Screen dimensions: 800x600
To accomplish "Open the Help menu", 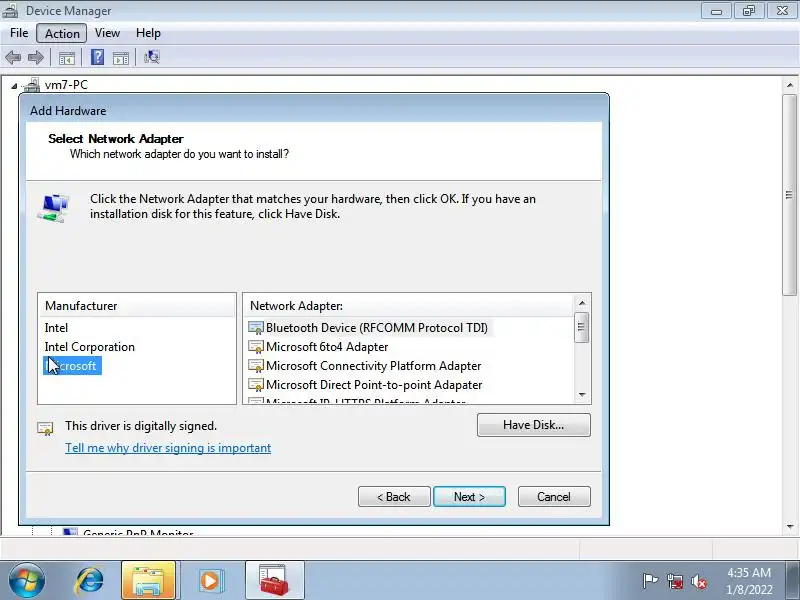I will point(148,33).
